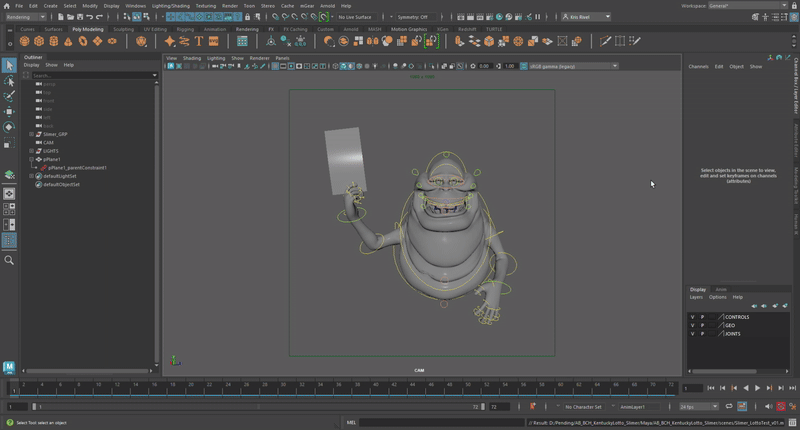Image resolution: width=800 pixels, height=430 pixels.
Task: Select the poly sphere shelf icon
Action: click(x=24, y=41)
